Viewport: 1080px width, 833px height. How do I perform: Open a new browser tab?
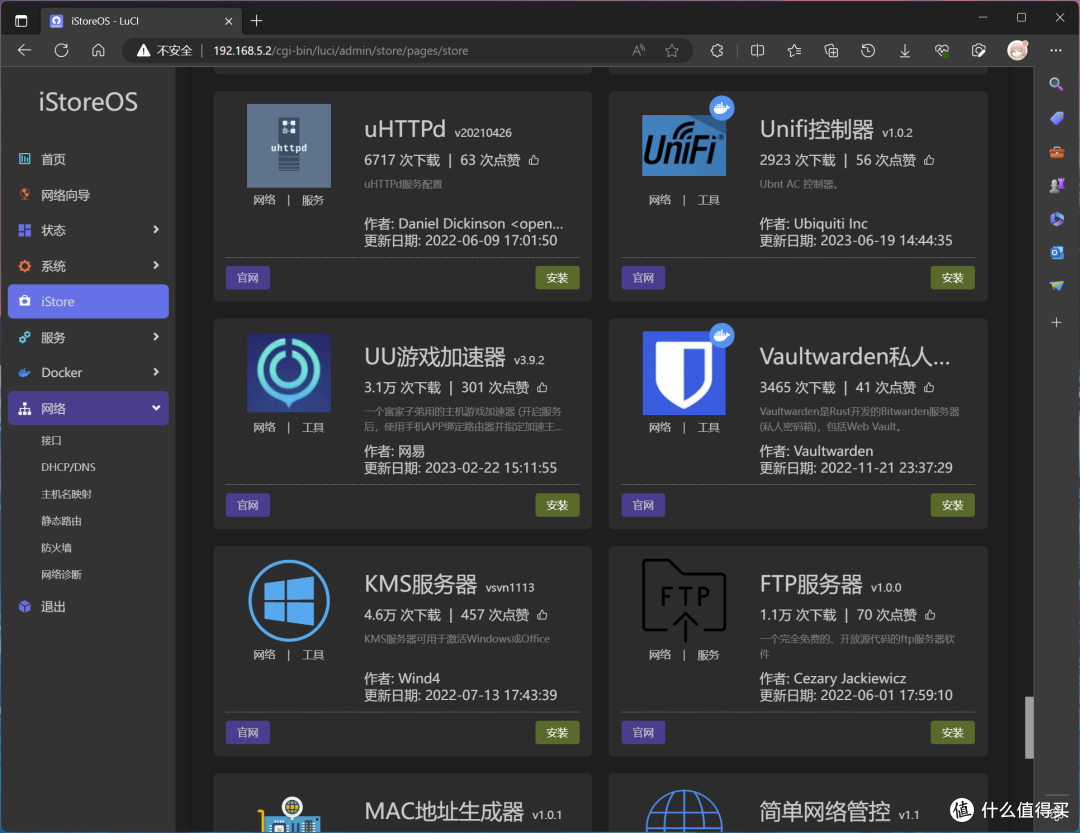coord(256,21)
